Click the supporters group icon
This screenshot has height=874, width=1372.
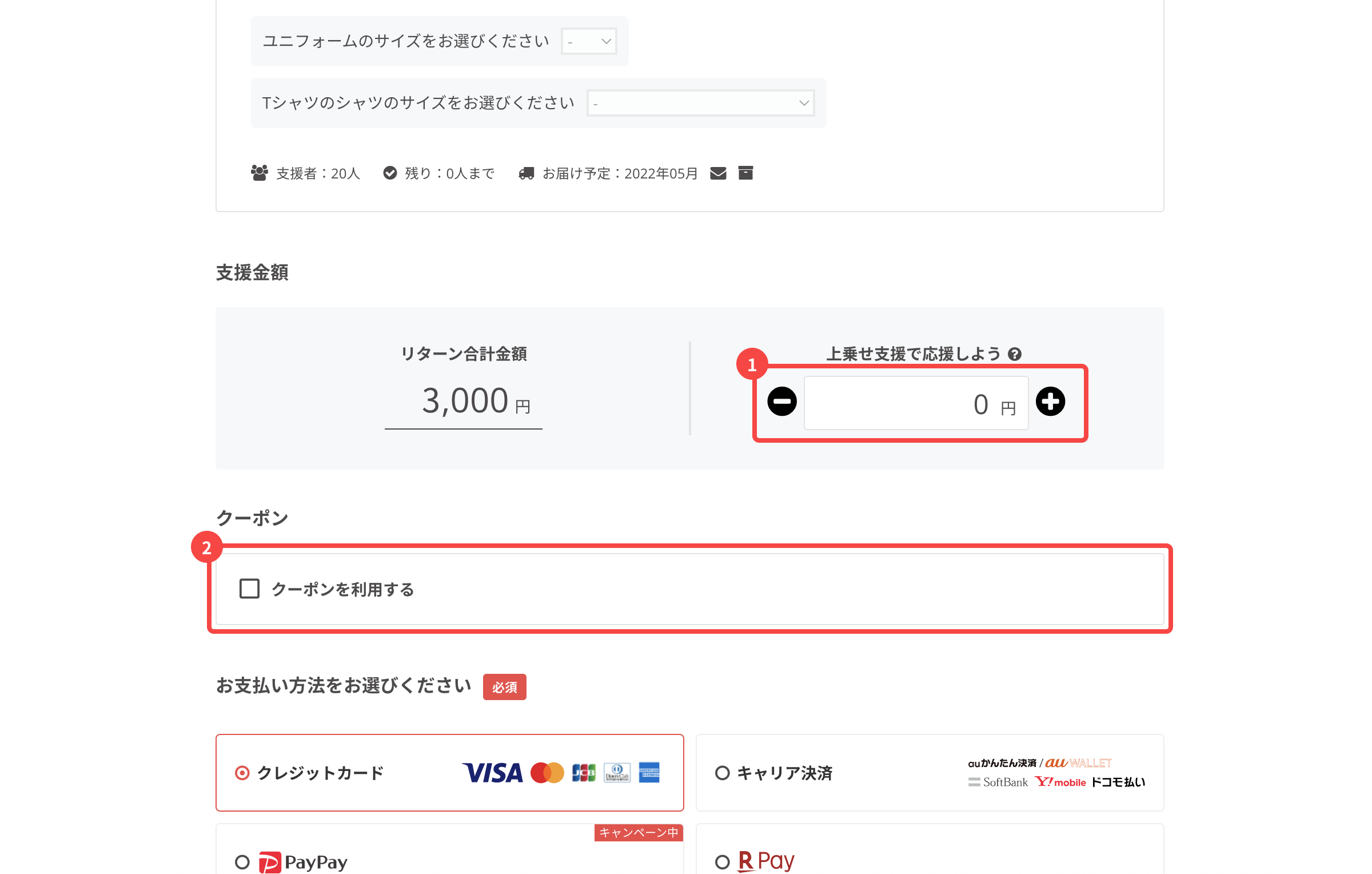tap(259, 173)
